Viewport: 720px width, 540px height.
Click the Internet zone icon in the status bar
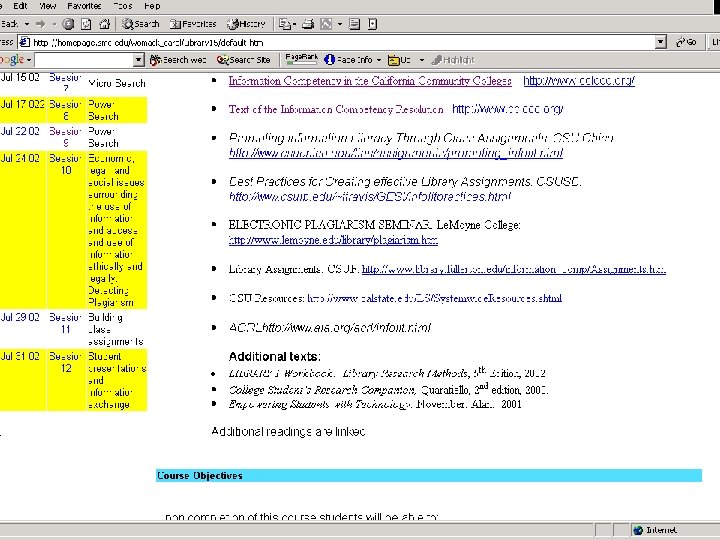coord(637,530)
